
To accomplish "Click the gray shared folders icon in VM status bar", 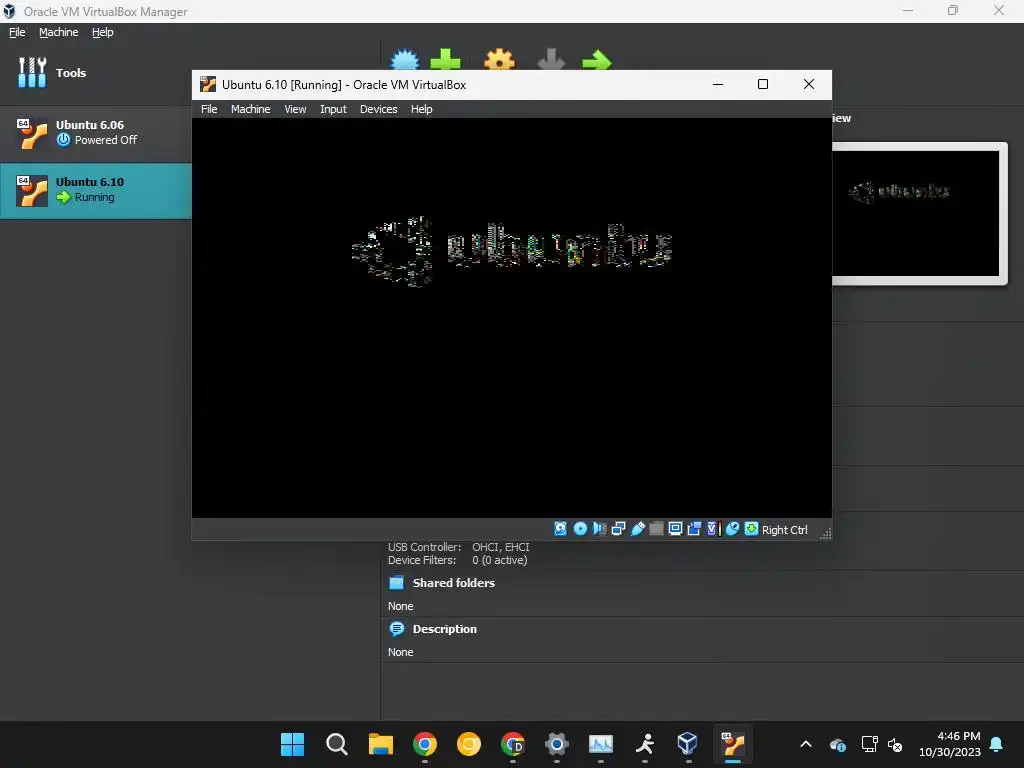I will click(x=656, y=529).
